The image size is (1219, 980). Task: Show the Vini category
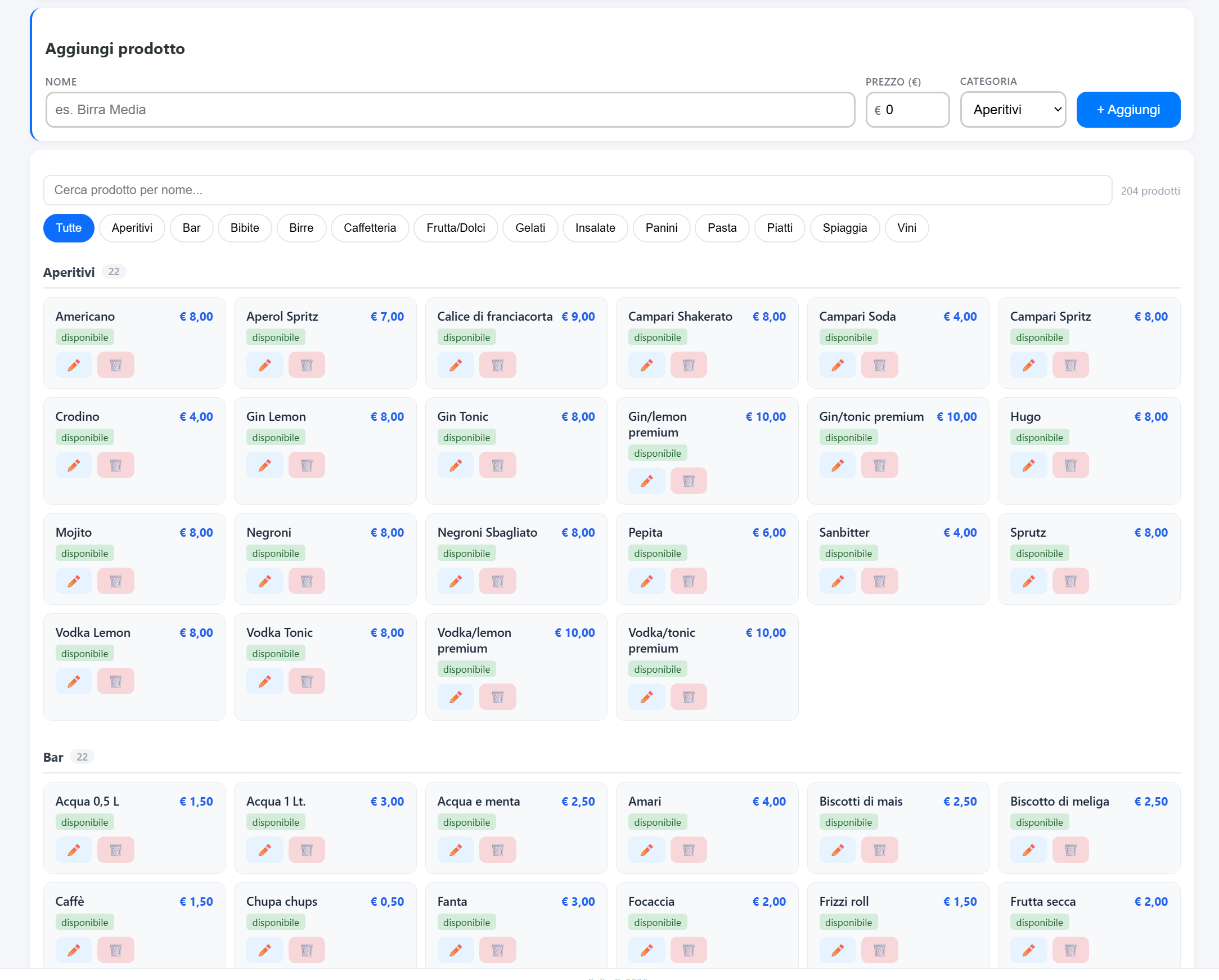click(x=907, y=228)
